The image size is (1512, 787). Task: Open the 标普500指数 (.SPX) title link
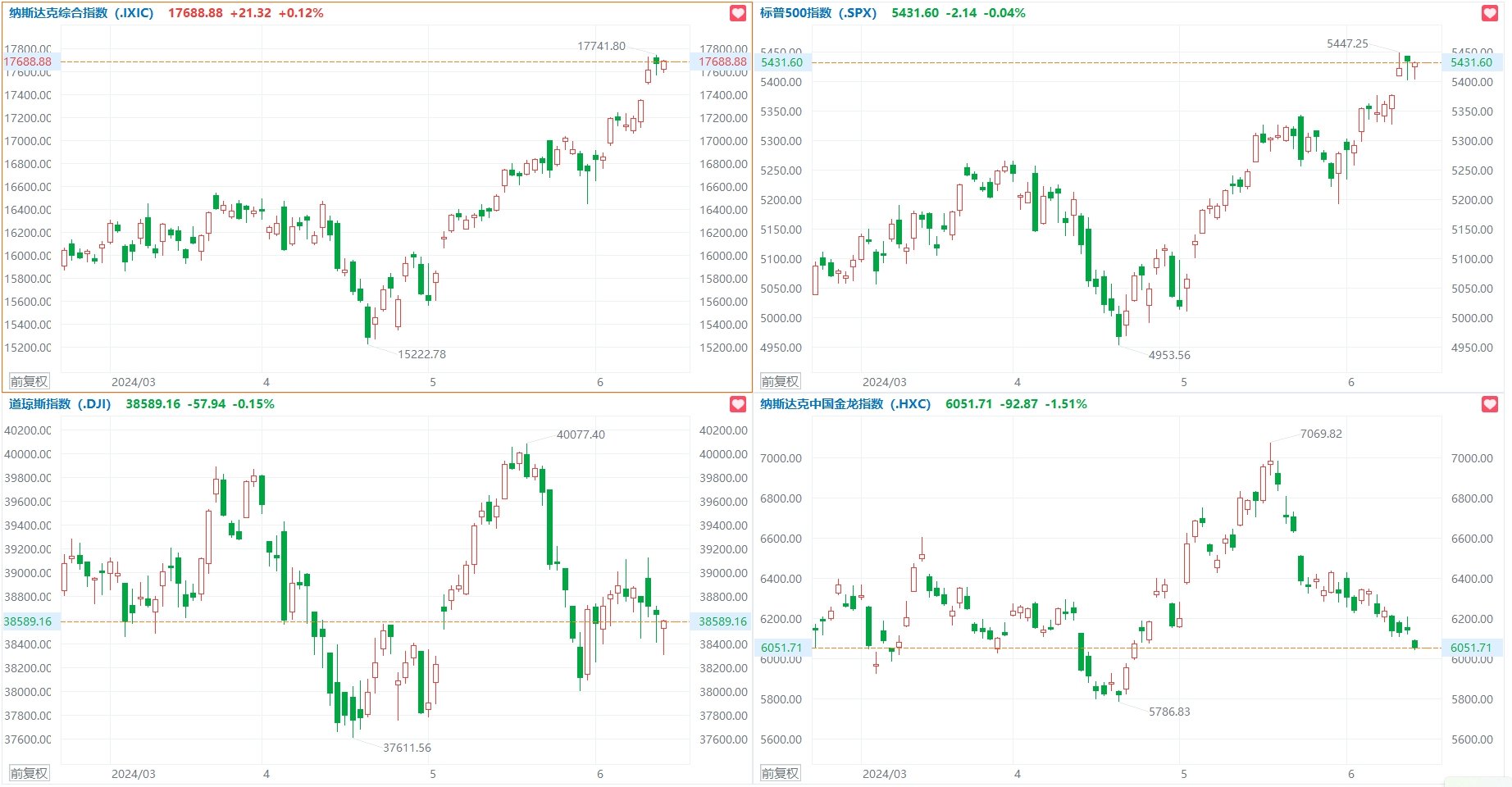point(818,13)
